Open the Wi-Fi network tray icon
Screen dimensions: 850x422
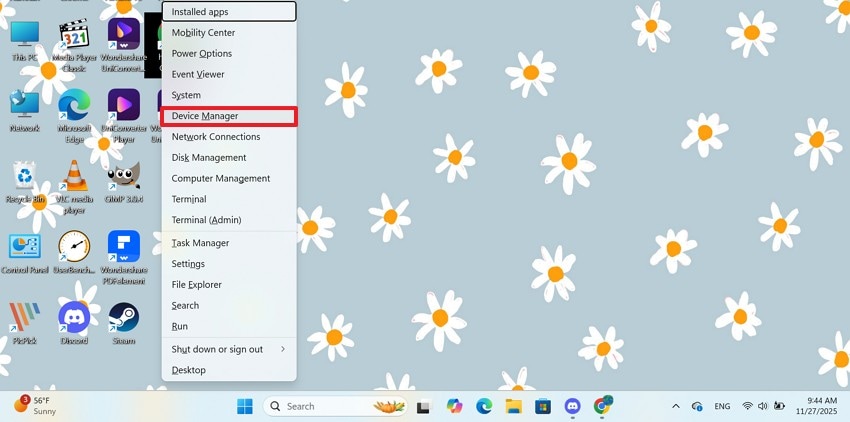pos(748,406)
